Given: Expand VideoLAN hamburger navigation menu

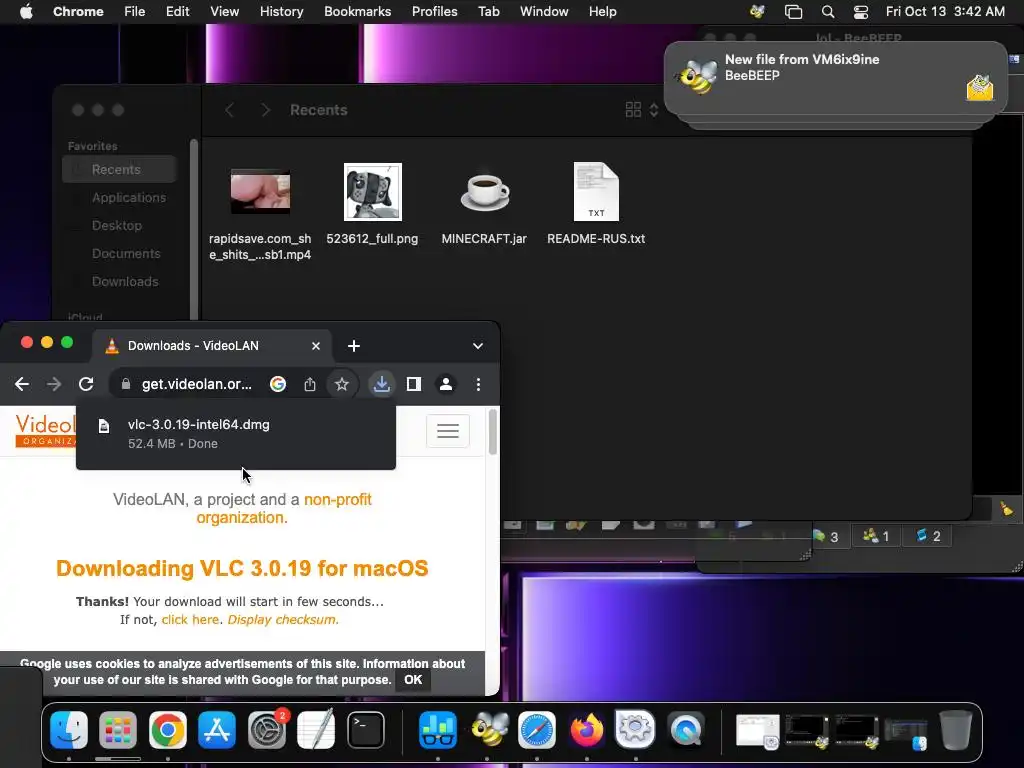Looking at the screenshot, I should 448,431.
